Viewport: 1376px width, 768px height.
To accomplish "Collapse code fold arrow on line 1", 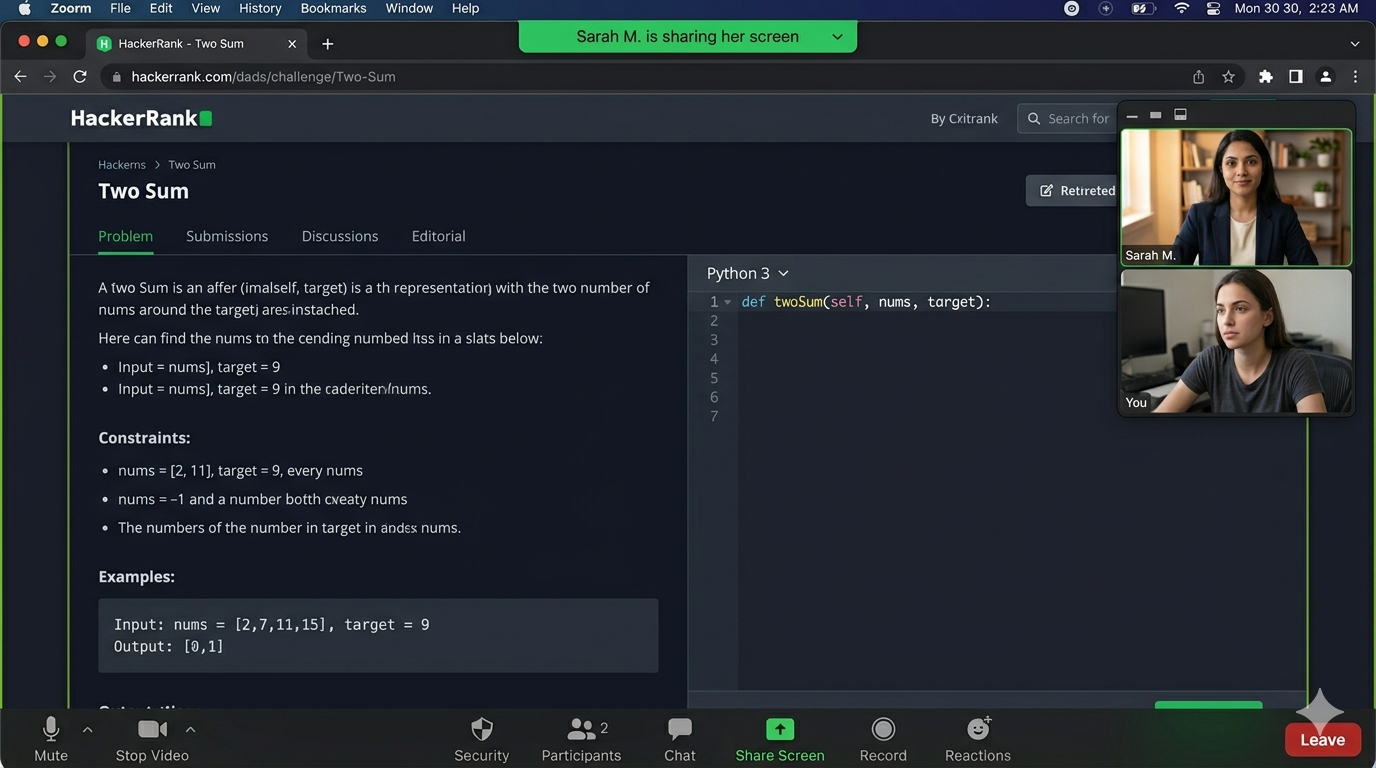I will (x=728, y=302).
